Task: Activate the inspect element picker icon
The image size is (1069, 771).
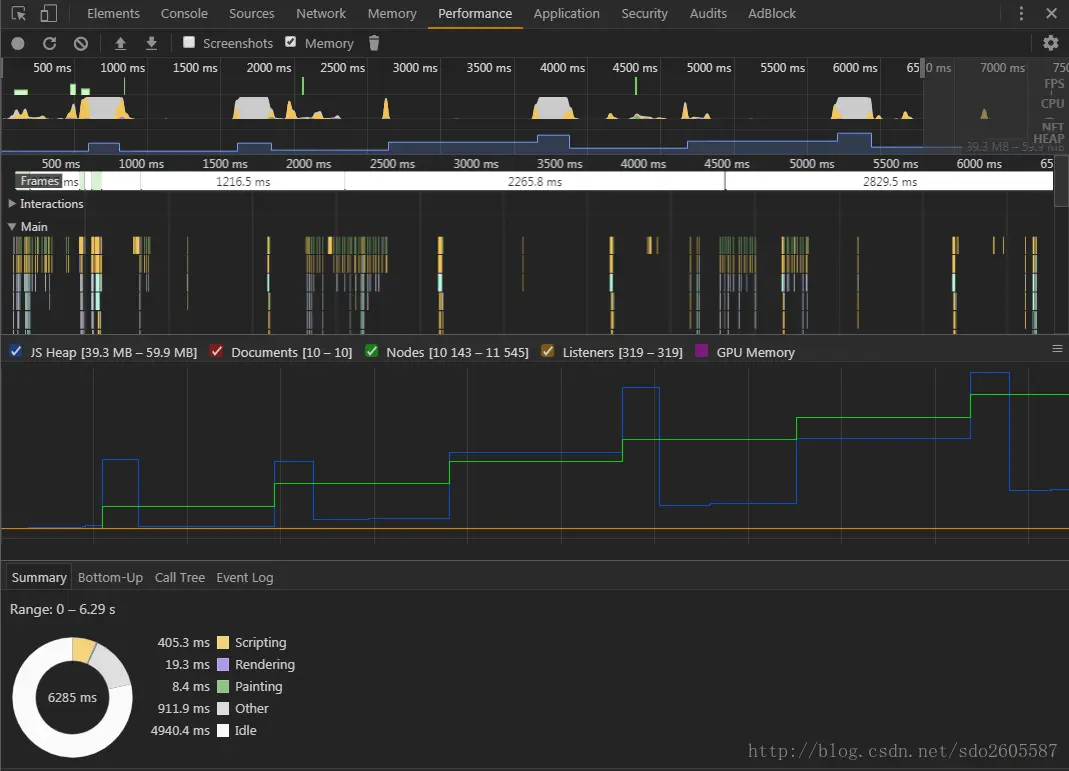Action: (19, 14)
